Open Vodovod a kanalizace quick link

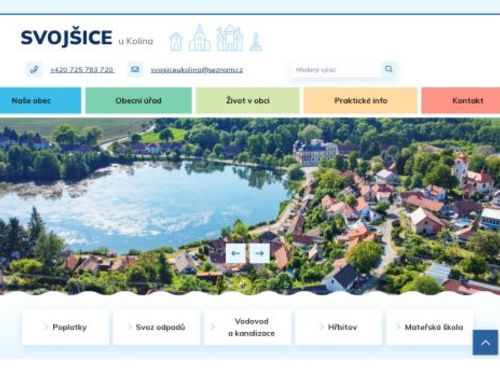click(x=247, y=327)
